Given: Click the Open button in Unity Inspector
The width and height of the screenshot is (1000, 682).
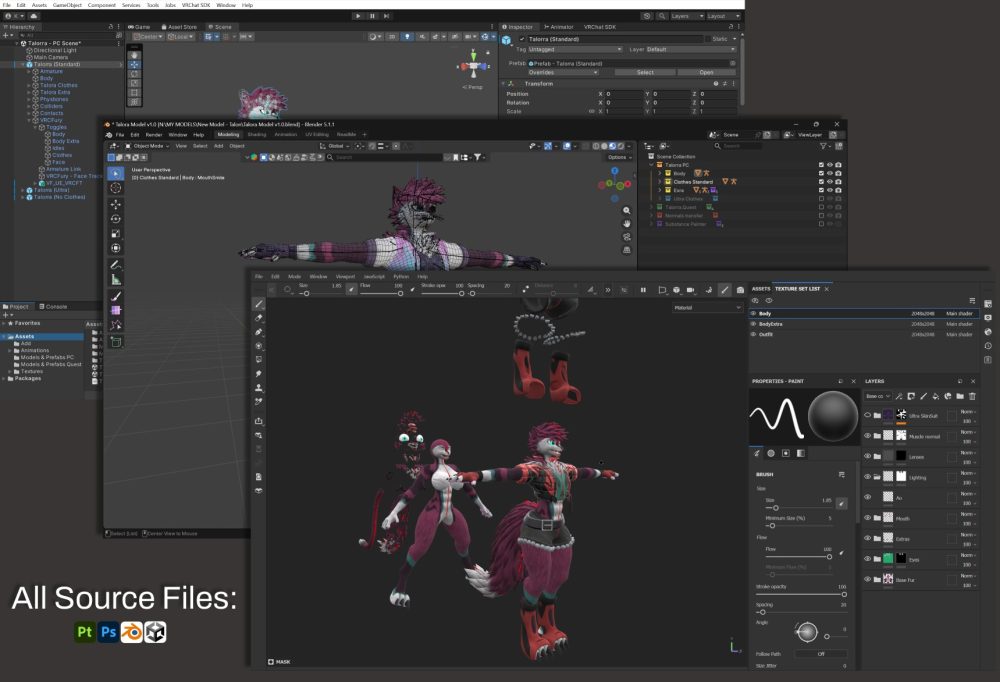Looking at the screenshot, I should click(706, 73).
